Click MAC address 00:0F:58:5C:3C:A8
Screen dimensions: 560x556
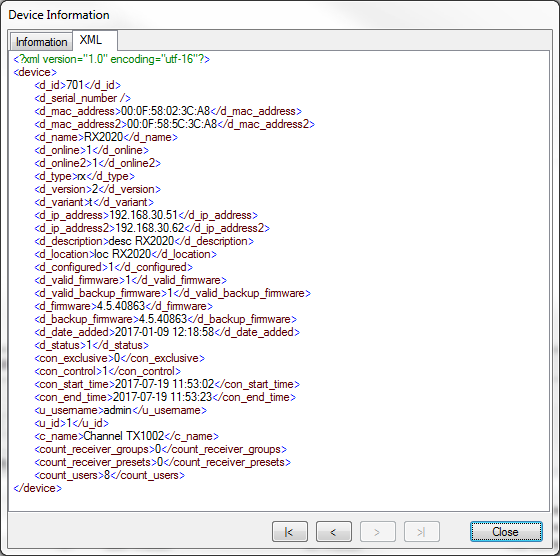(172, 124)
